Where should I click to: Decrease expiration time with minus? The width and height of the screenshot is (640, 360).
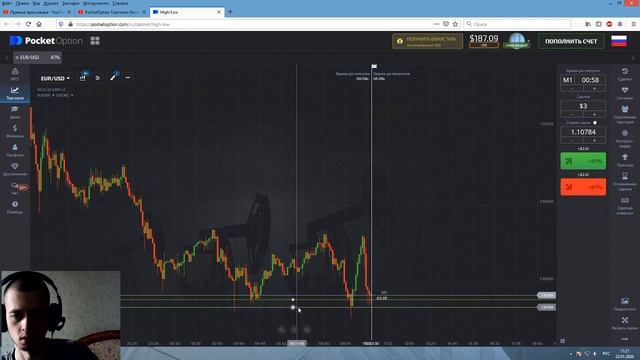tap(572, 88)
